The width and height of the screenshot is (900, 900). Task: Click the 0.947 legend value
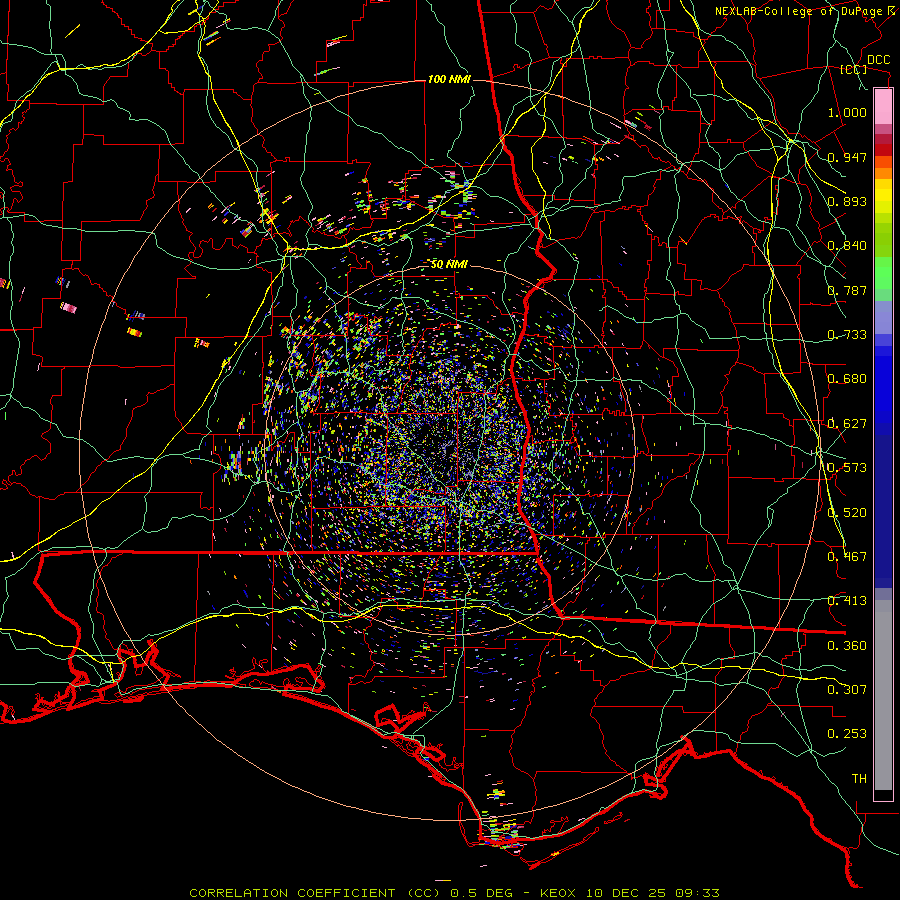click(x=847, y=157)
